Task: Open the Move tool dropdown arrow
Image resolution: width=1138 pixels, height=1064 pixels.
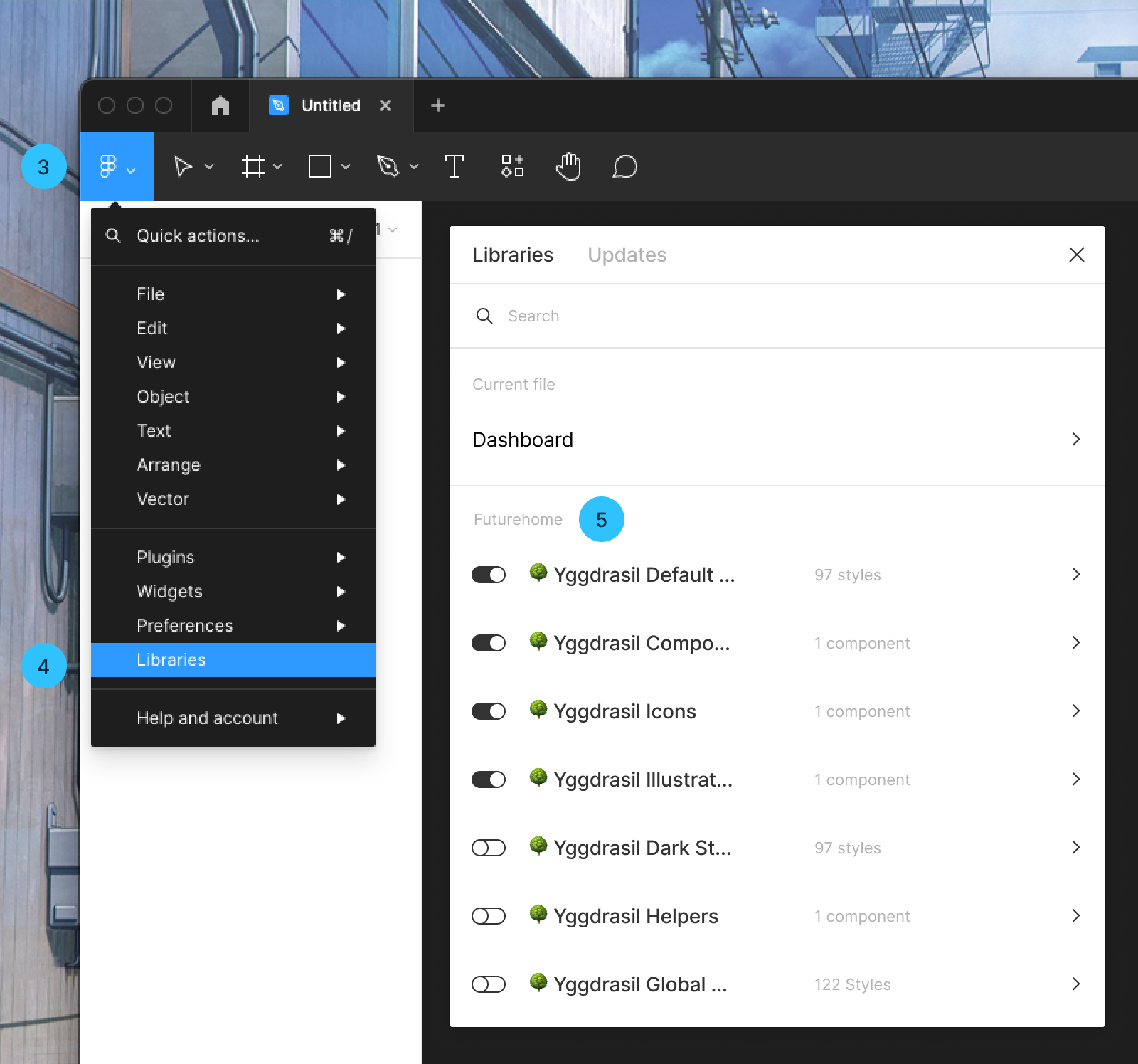Action: 207,166
